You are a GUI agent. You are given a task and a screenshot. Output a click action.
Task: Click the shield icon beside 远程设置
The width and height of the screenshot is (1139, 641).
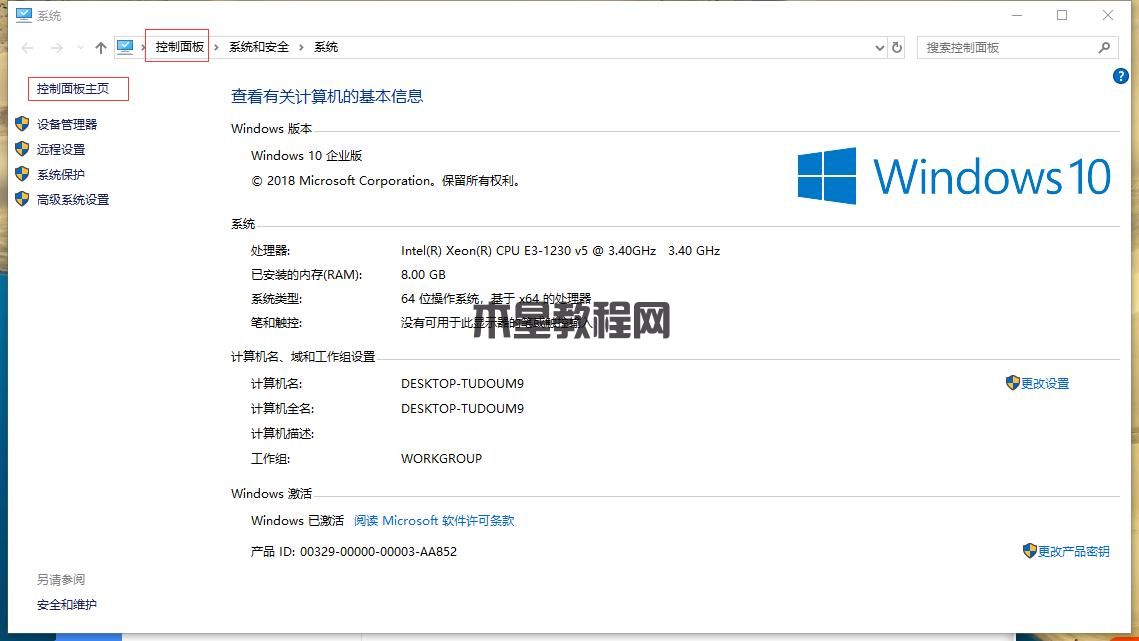point(22,149)
